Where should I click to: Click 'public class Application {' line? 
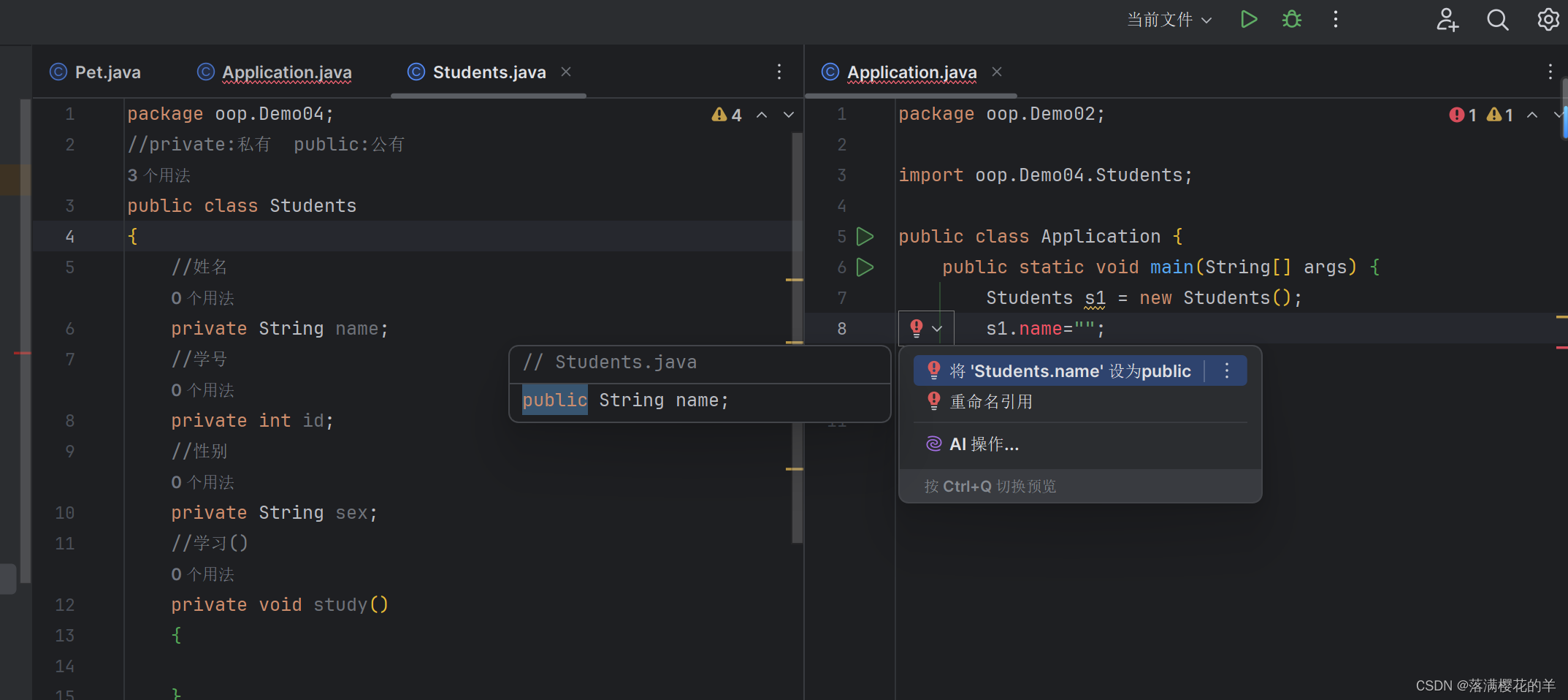point(1041,237)
